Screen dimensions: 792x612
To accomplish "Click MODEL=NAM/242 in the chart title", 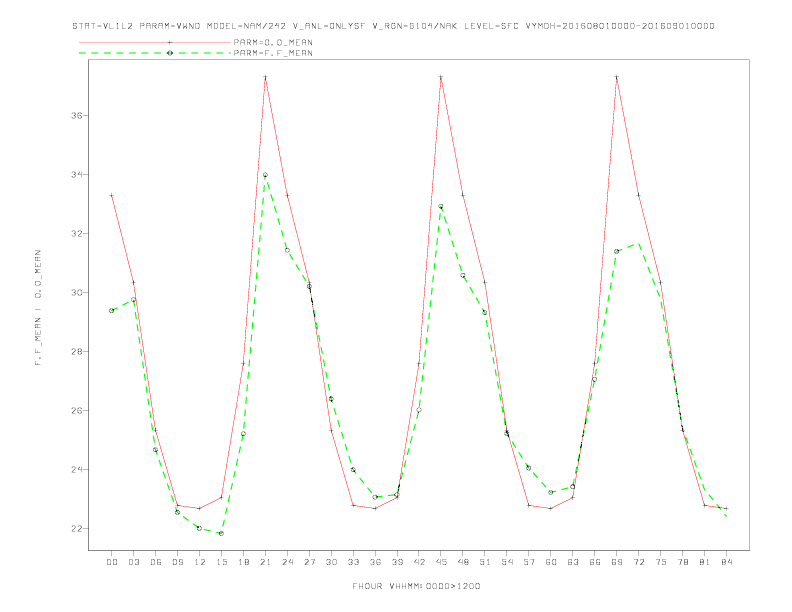I will pos(246,26).
